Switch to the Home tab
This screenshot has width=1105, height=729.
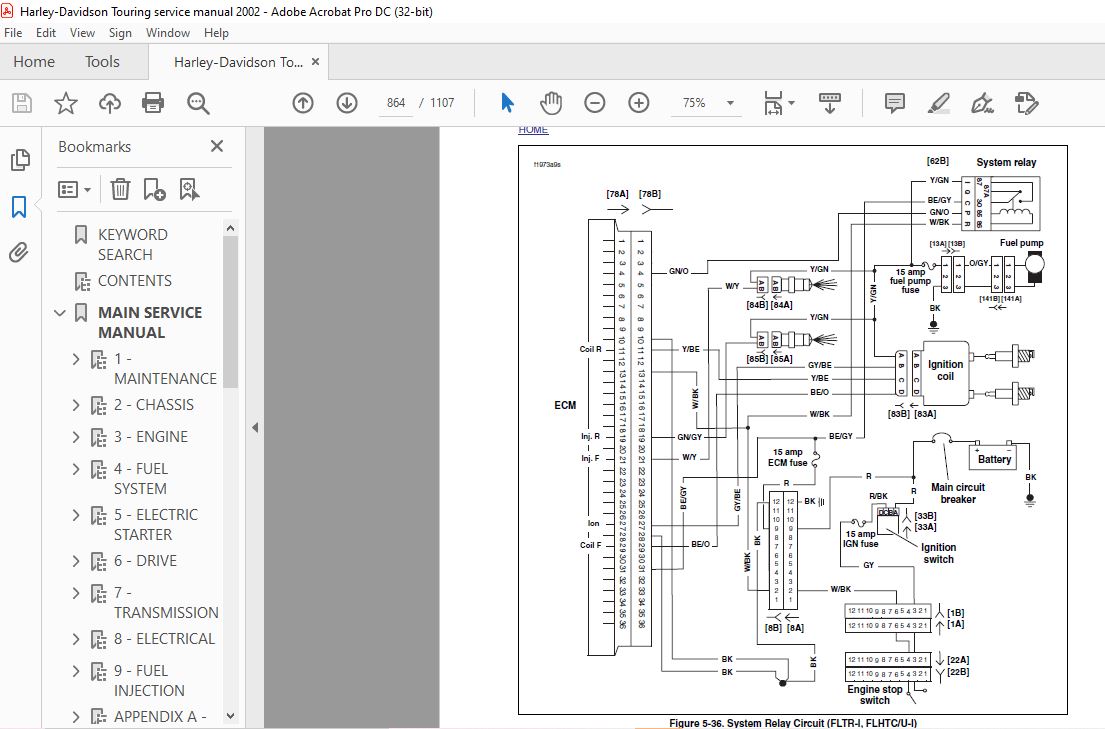point(34,62)
